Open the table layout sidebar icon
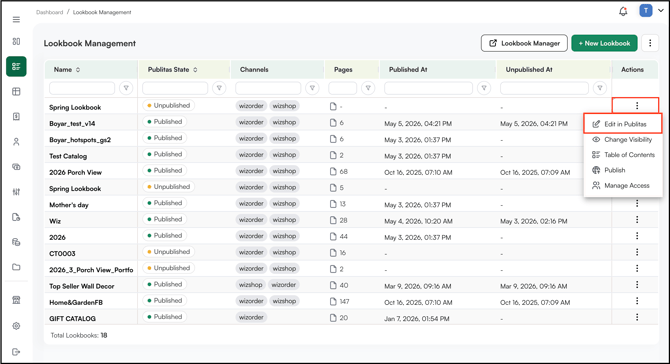The image size is (670, 364). coord(16,91)
